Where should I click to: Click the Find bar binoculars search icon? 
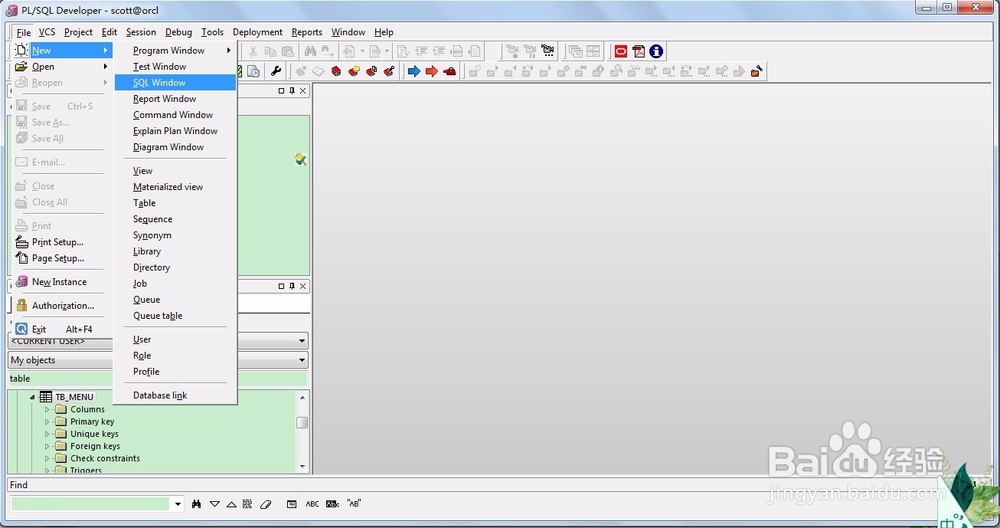pyautogui.click(x=196, y=504)
